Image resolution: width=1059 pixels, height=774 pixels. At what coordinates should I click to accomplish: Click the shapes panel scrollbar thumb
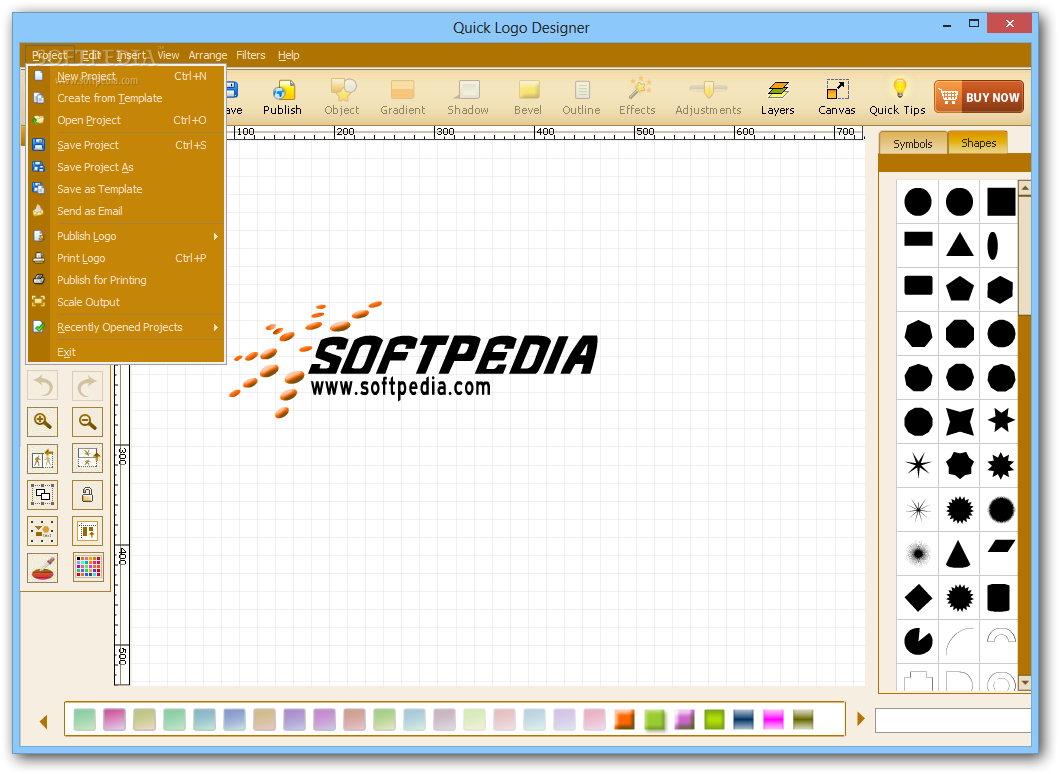(x=1025, y=255)
